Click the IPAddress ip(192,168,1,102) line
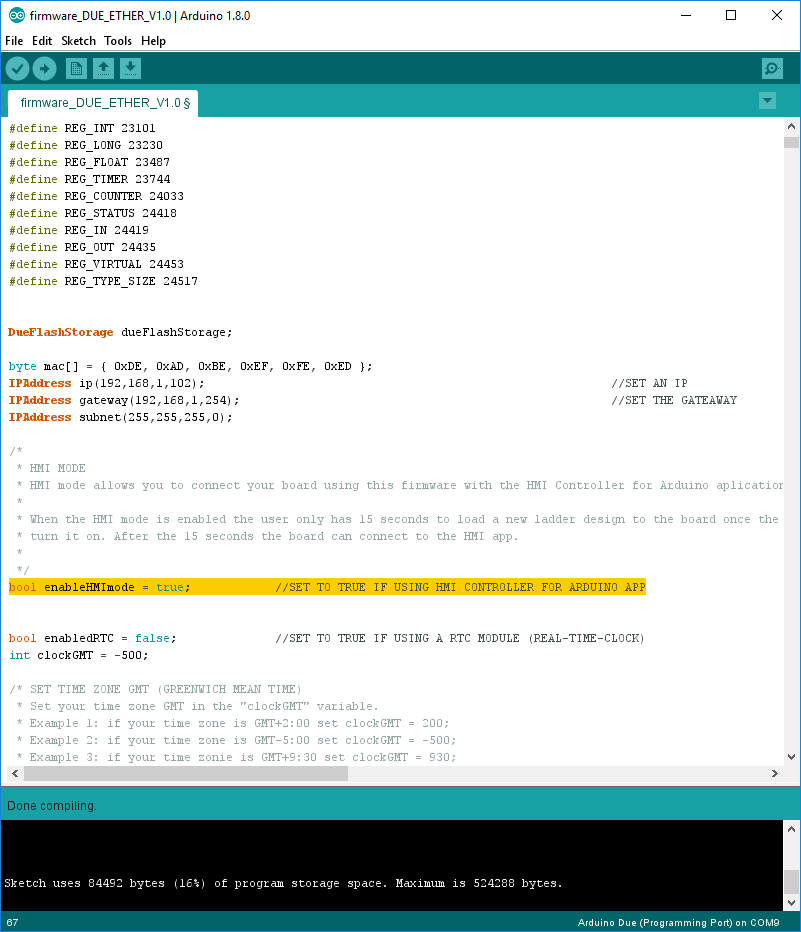 (x=106, y=383)
